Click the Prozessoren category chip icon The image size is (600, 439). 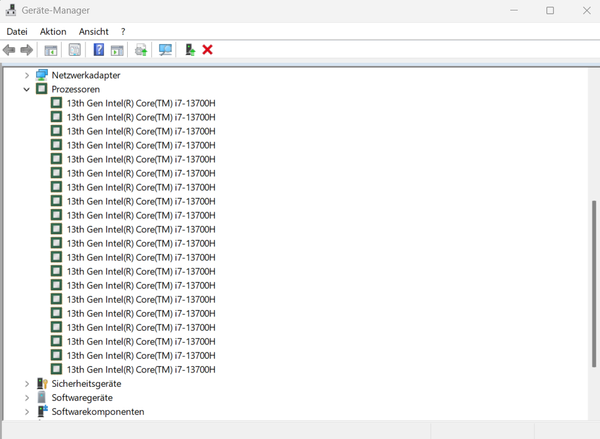click(x=42, y=89)
